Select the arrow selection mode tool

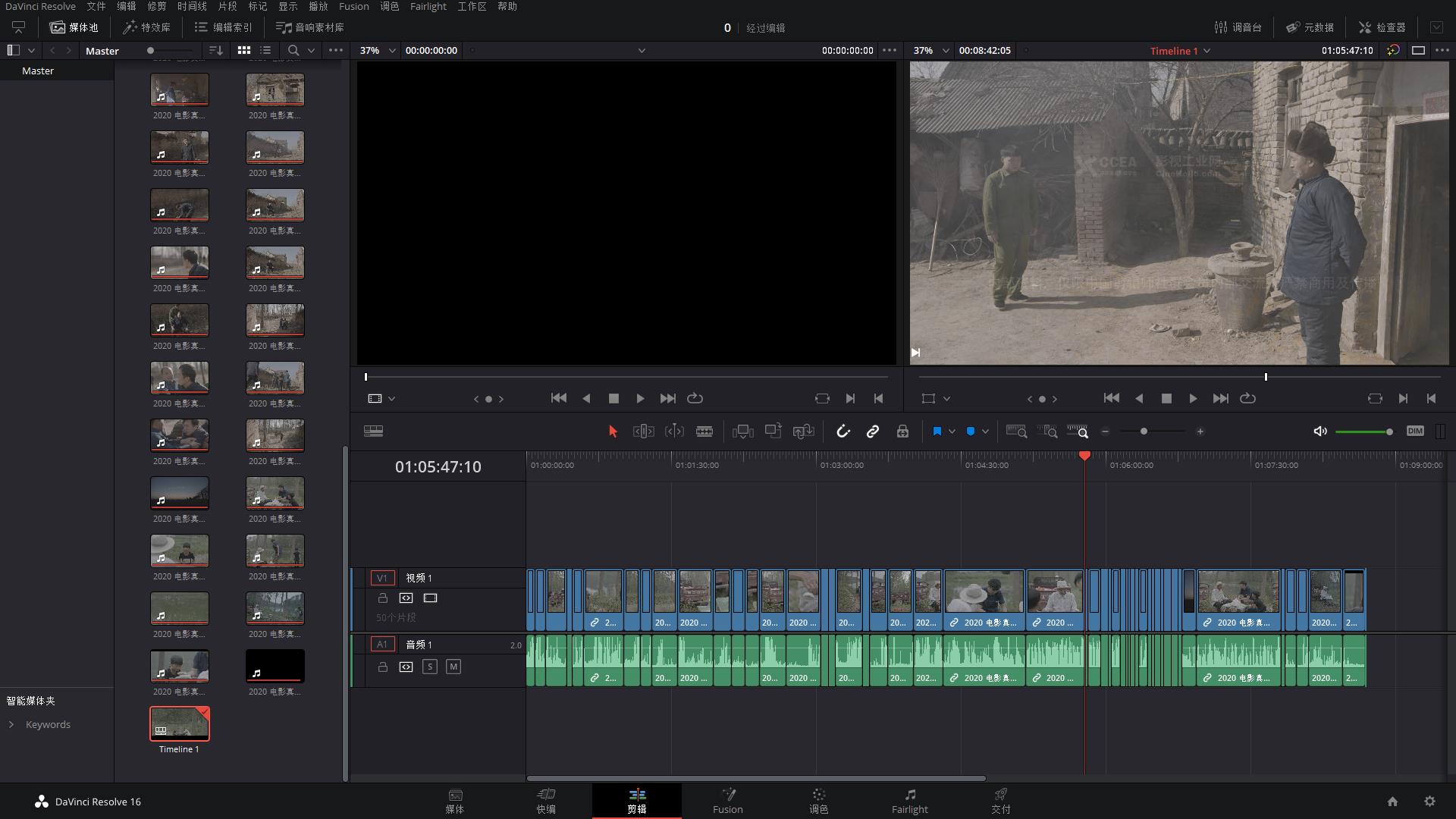[613, 431]
